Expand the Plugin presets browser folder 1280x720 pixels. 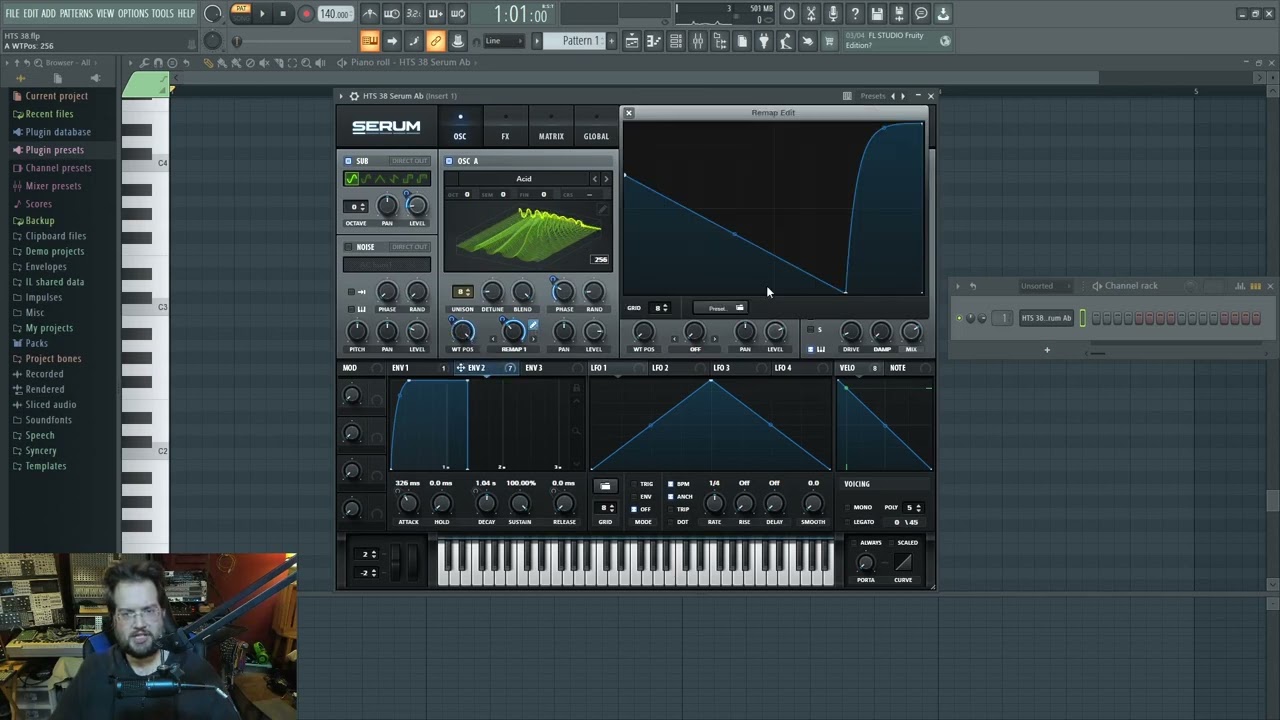(54, 150)
